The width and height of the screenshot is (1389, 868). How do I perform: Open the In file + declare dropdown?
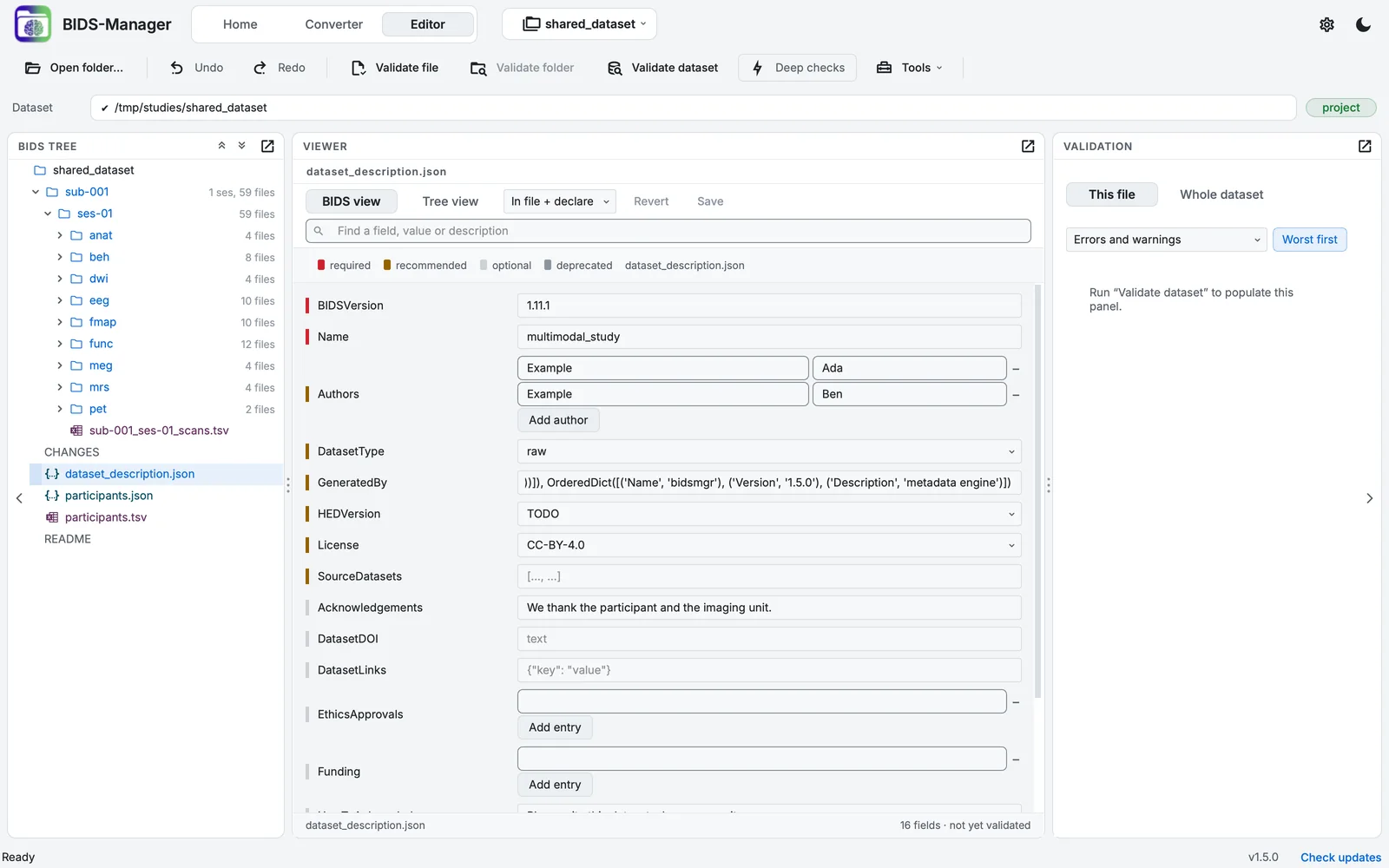[560, 201]
